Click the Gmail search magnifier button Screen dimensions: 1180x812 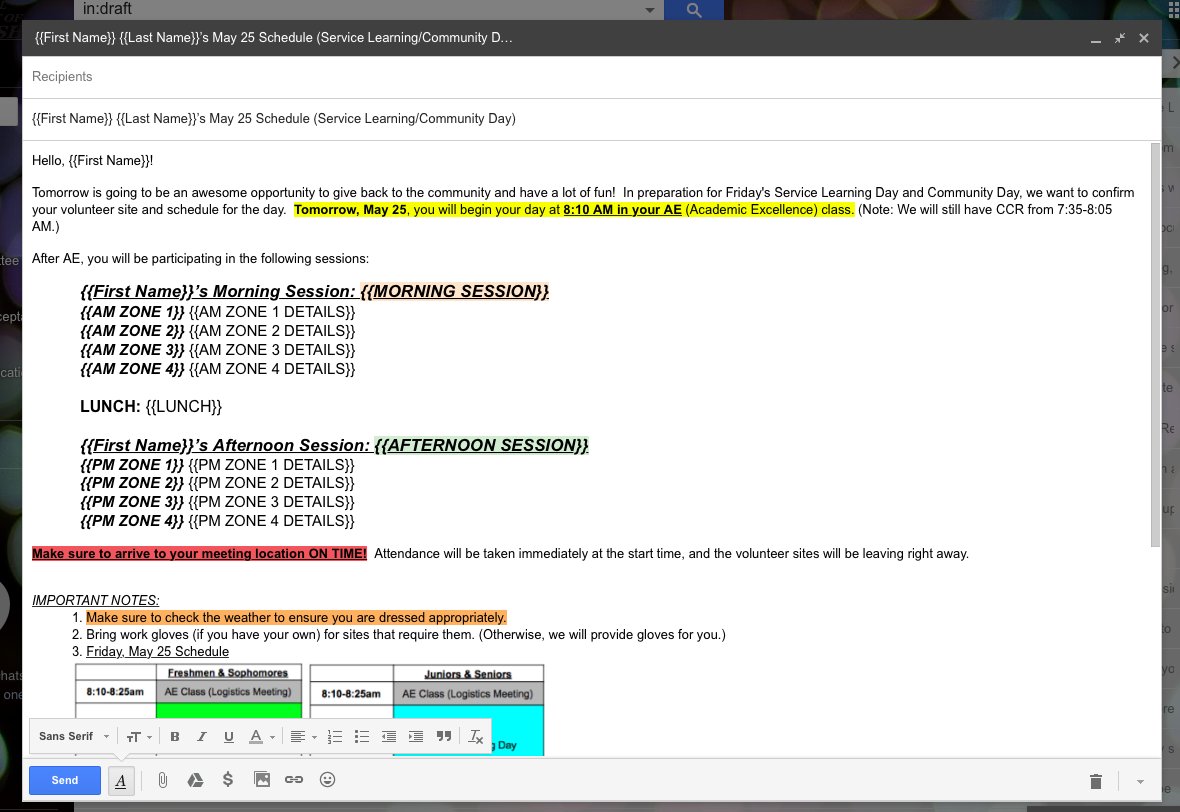(x=694, y=10)
